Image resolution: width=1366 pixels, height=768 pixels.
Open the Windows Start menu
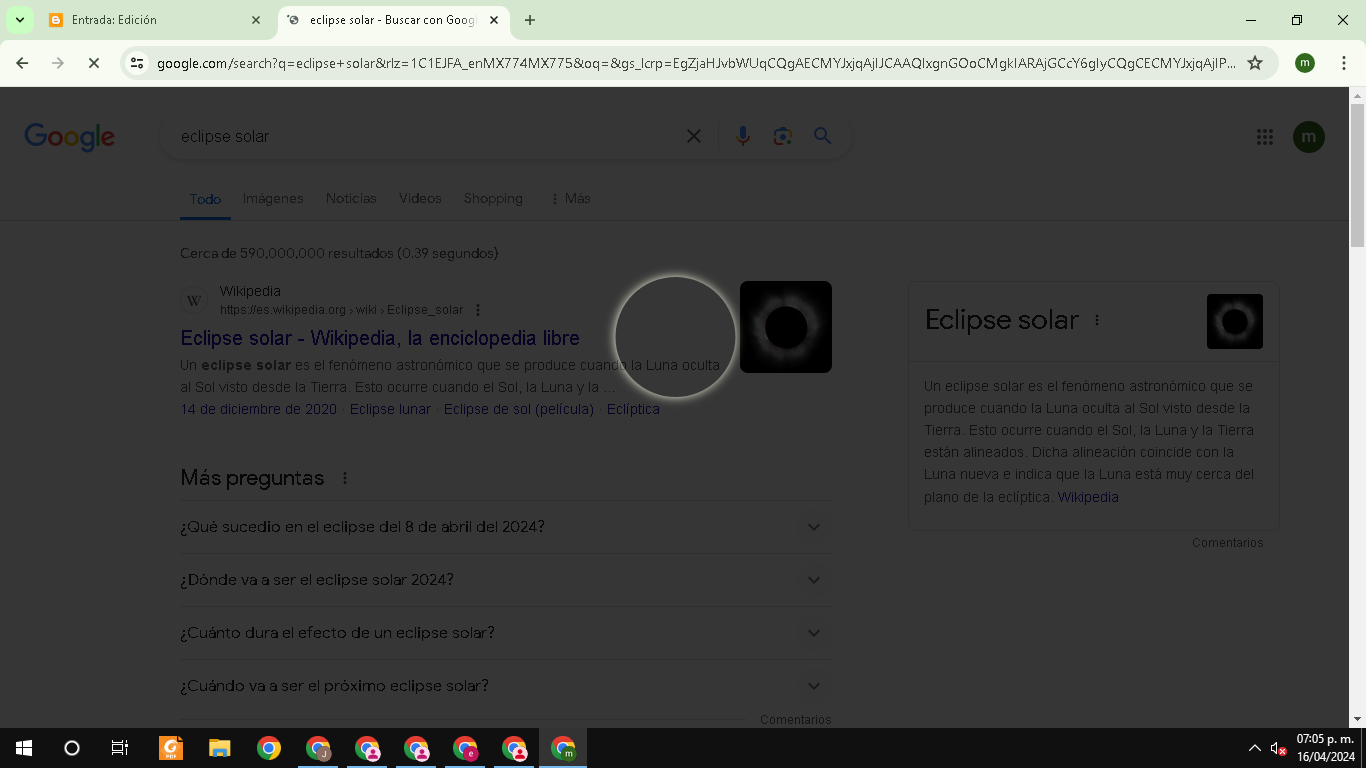click(x=24, y=748)
